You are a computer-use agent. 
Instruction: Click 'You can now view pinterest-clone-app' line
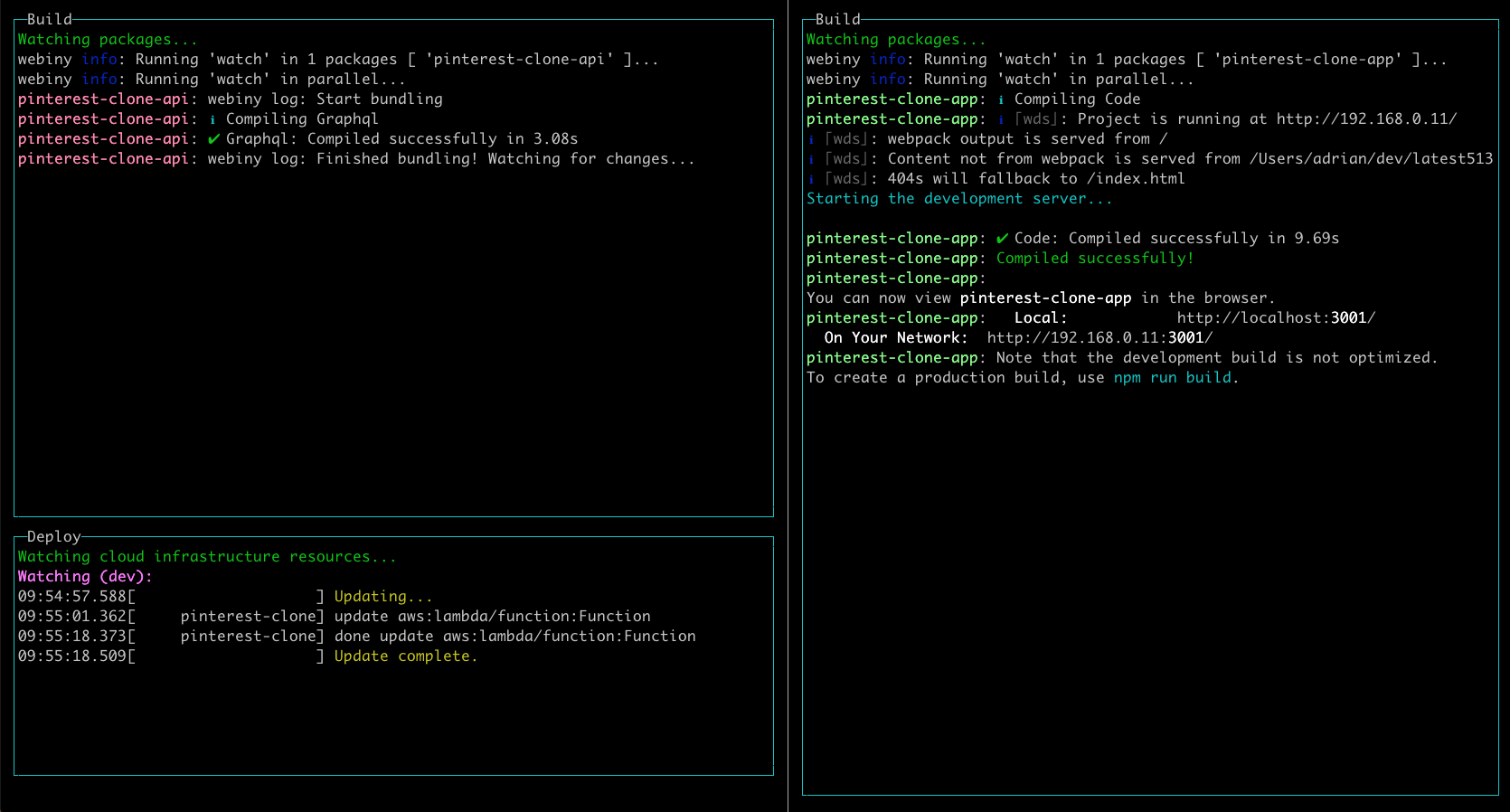pos(1041,297)
